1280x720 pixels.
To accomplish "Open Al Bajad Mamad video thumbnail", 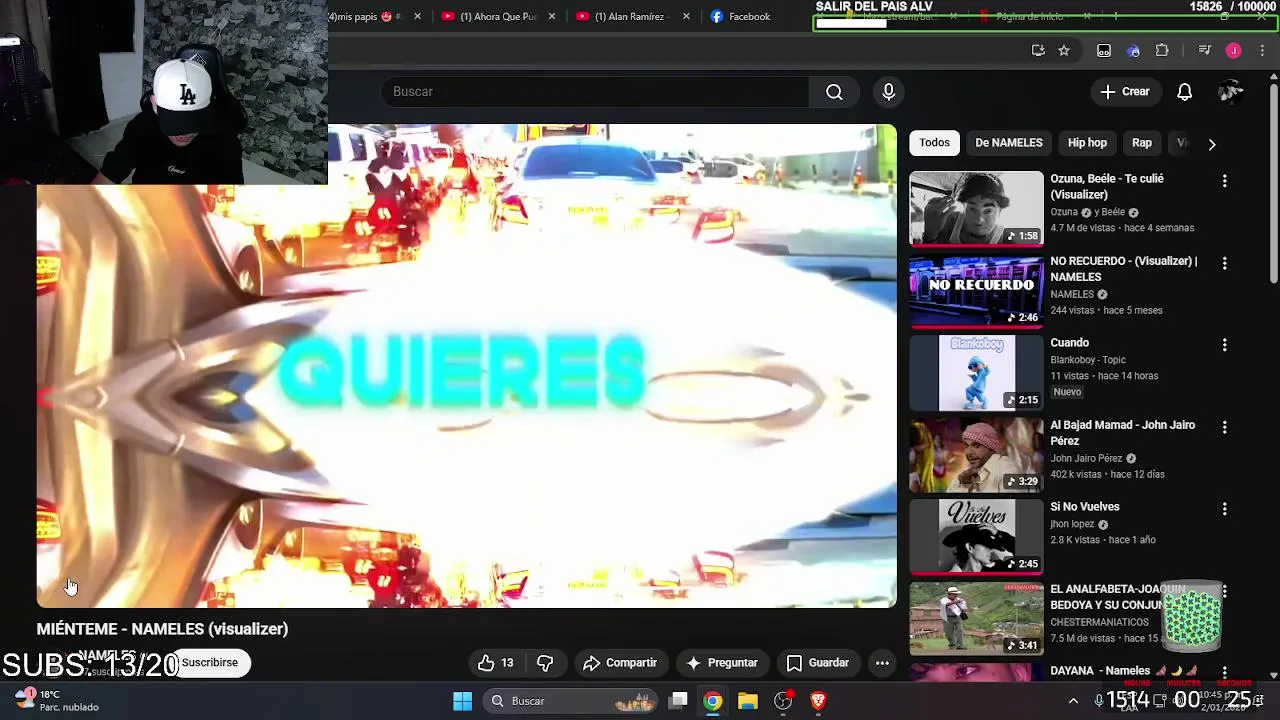I will pos(976,455).
